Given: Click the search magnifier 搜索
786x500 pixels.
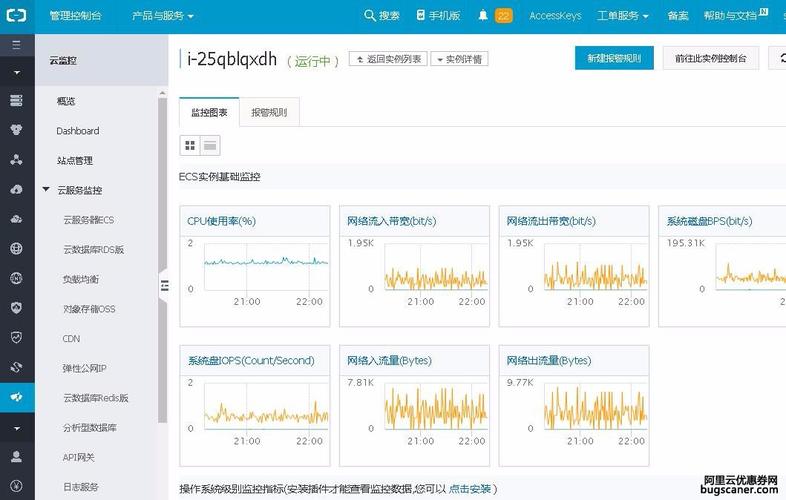Looking at the screenshot, I should coord(381,16).
